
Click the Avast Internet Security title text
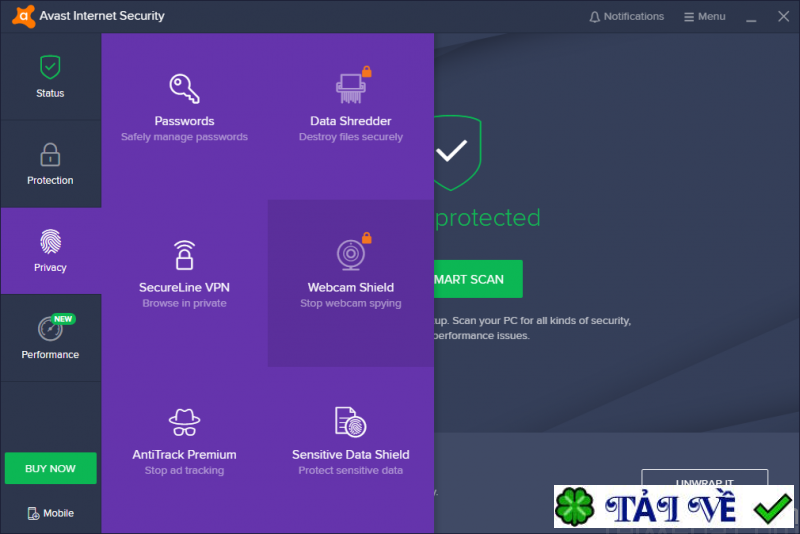102,16
